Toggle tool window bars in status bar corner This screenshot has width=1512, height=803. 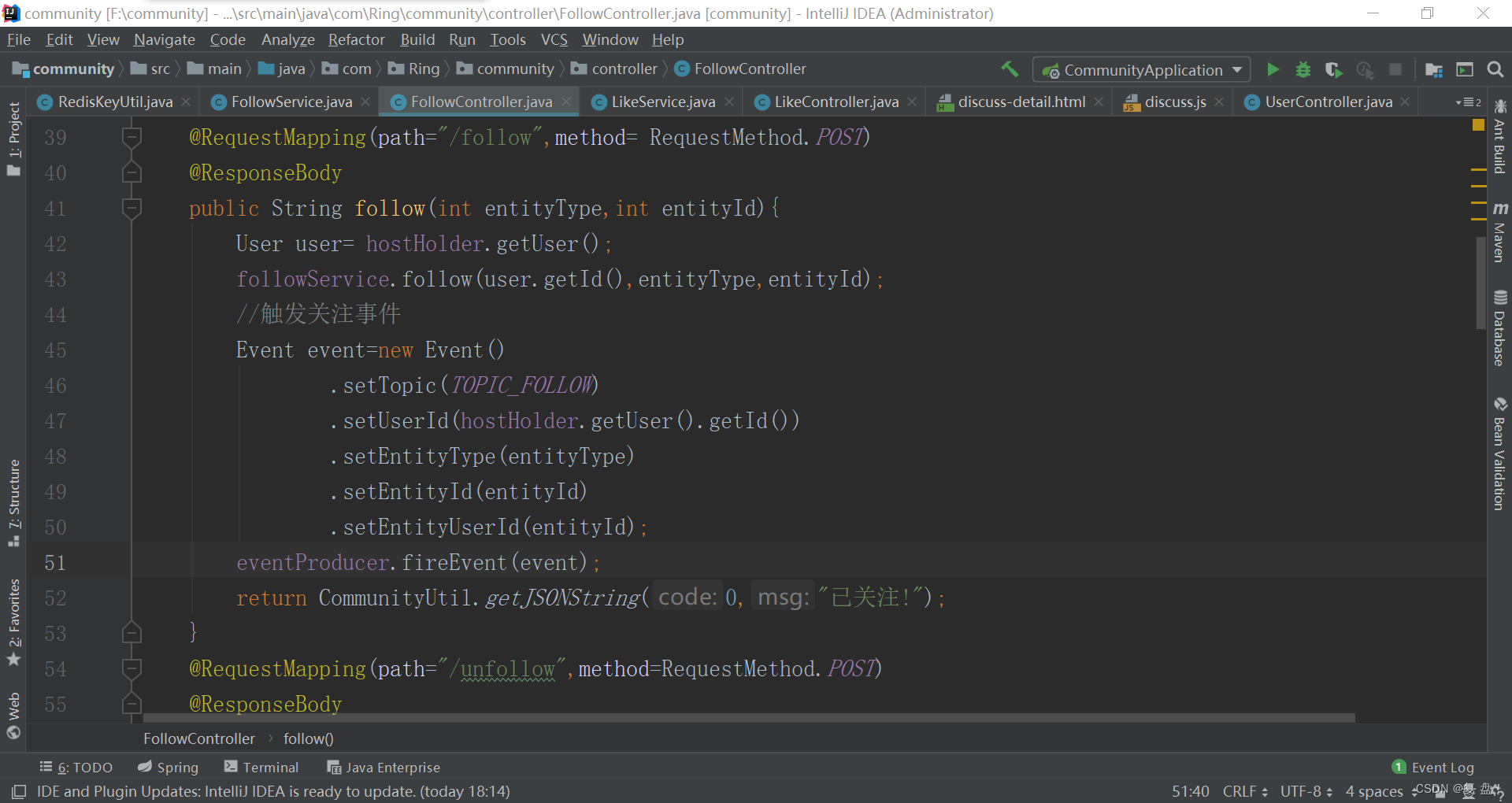coord(19,791)
